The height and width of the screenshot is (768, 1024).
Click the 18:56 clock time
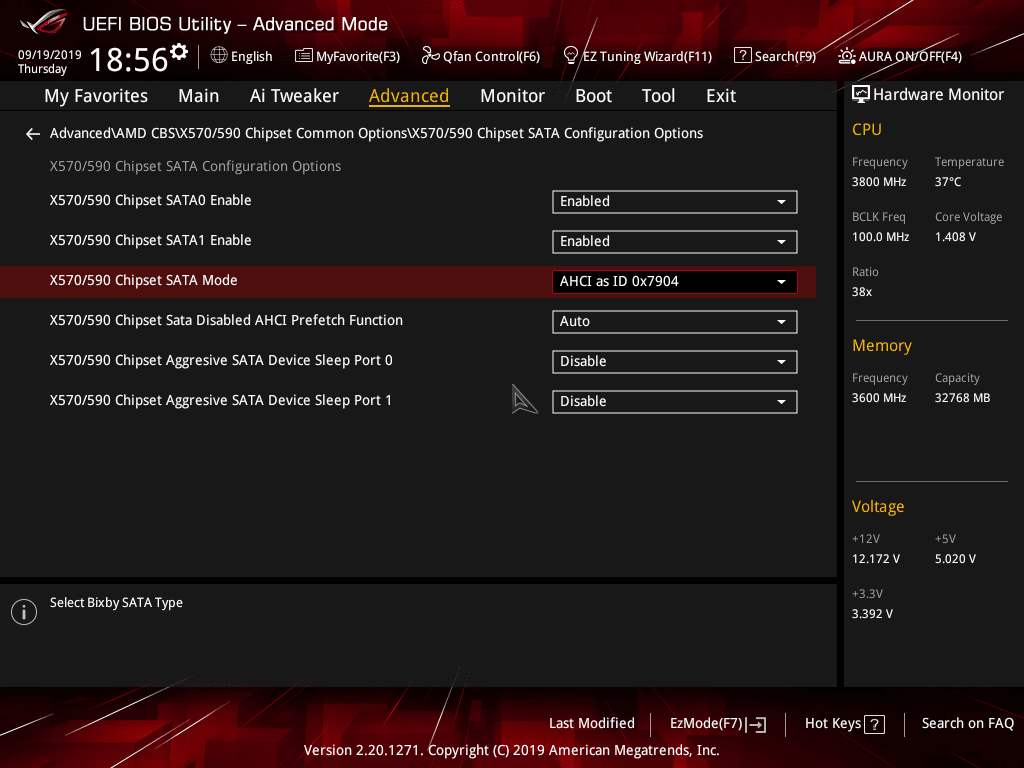[x=129, y=59]
